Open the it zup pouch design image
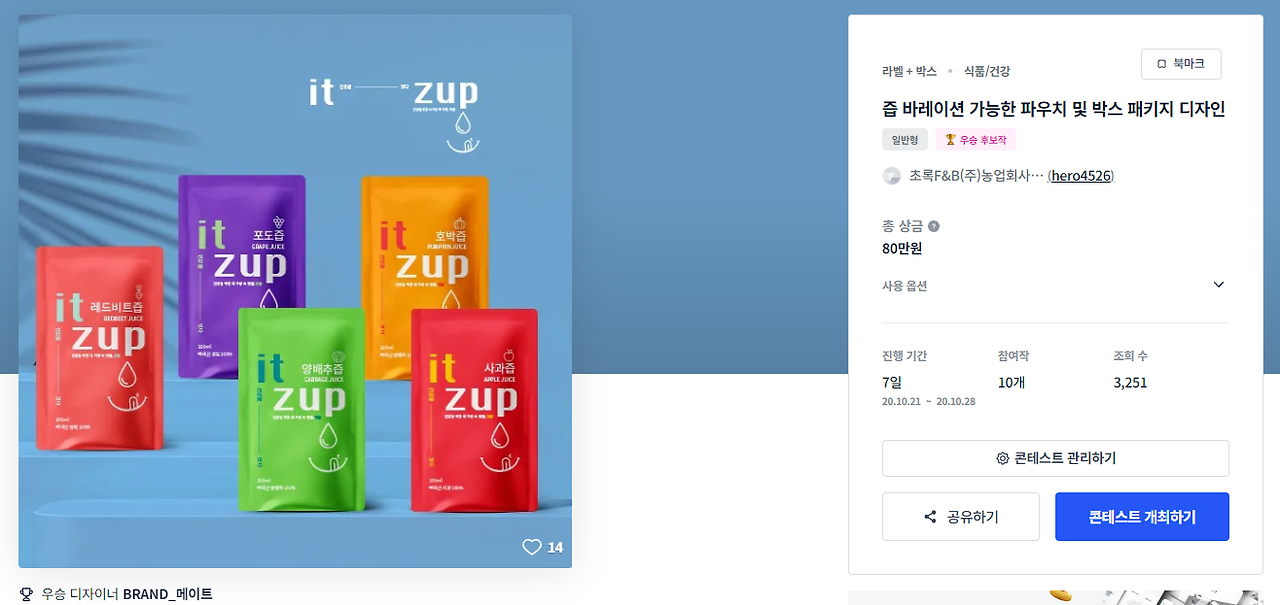The width and height of the screenshot is (1280, 605). [x=295, y=291]
